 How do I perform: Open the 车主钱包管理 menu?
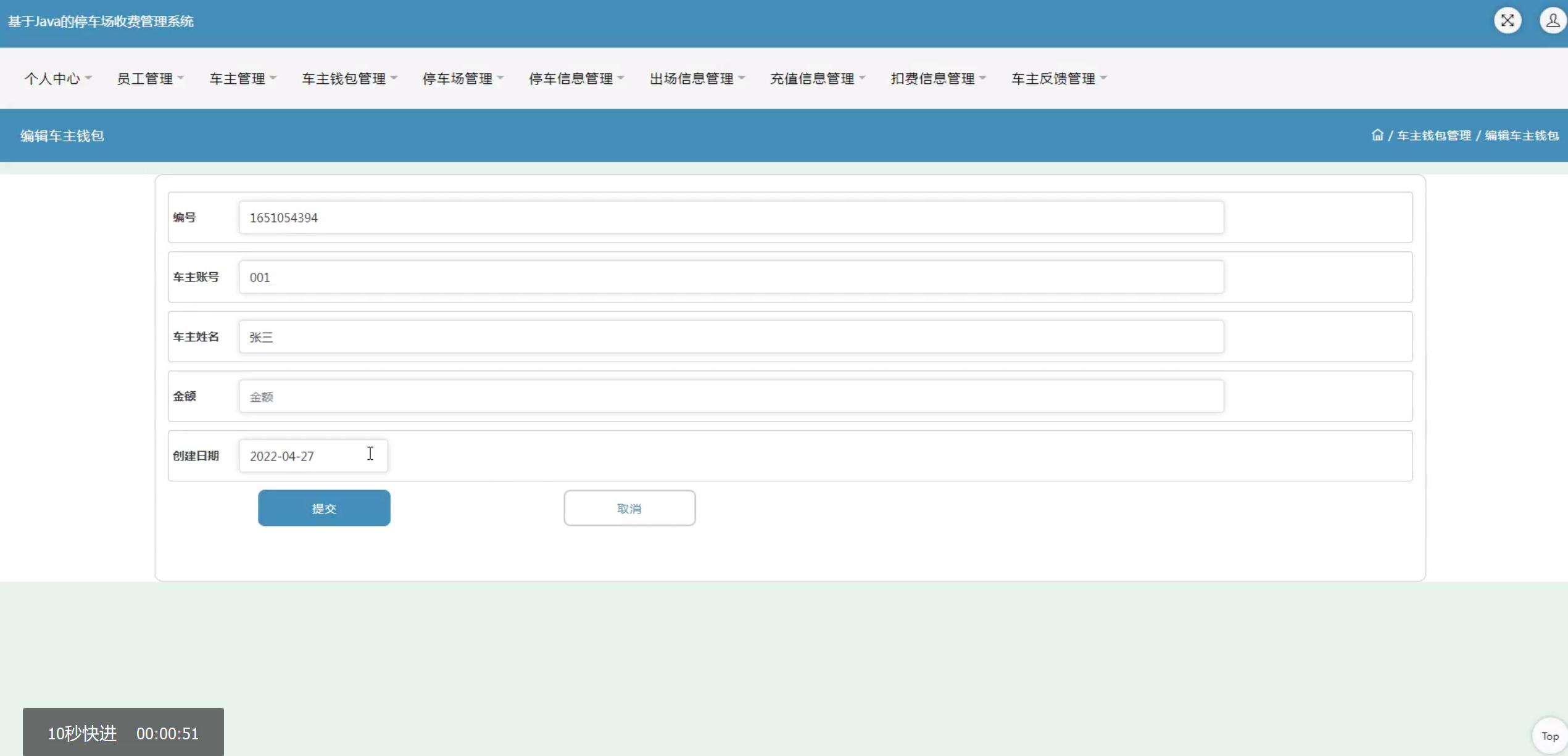pyautogui.click(x=350, y=78)
